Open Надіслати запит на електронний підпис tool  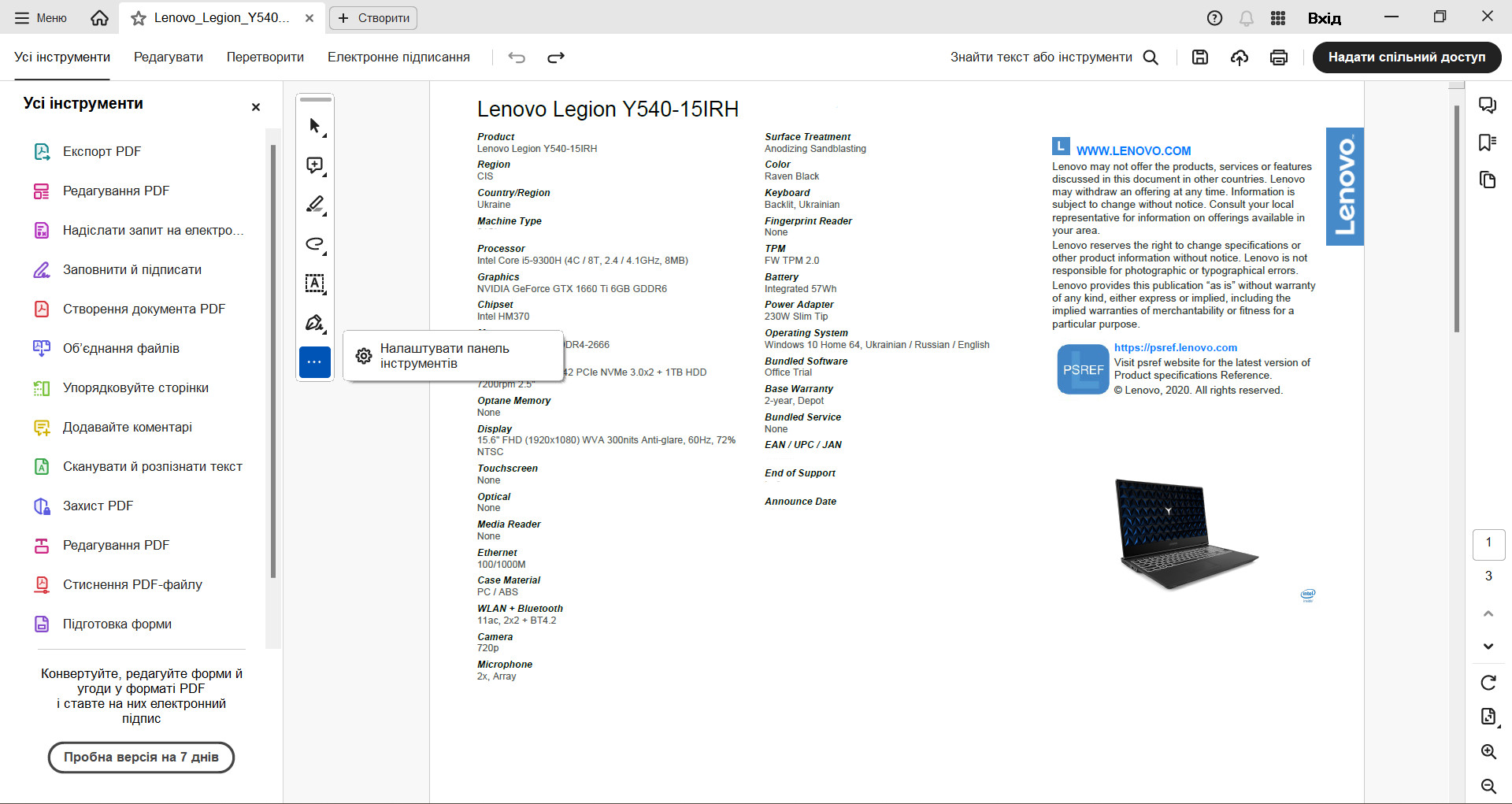click(140, 231)
